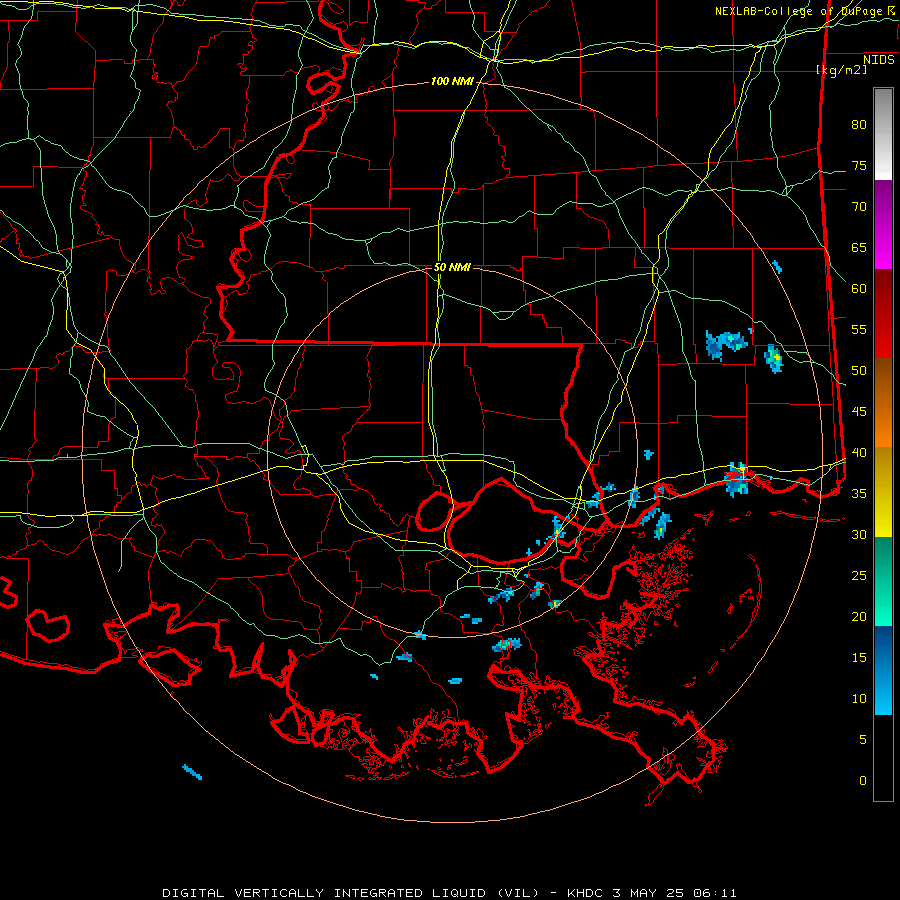
Task: Click the scale value "35"
Action: (859, 494)
